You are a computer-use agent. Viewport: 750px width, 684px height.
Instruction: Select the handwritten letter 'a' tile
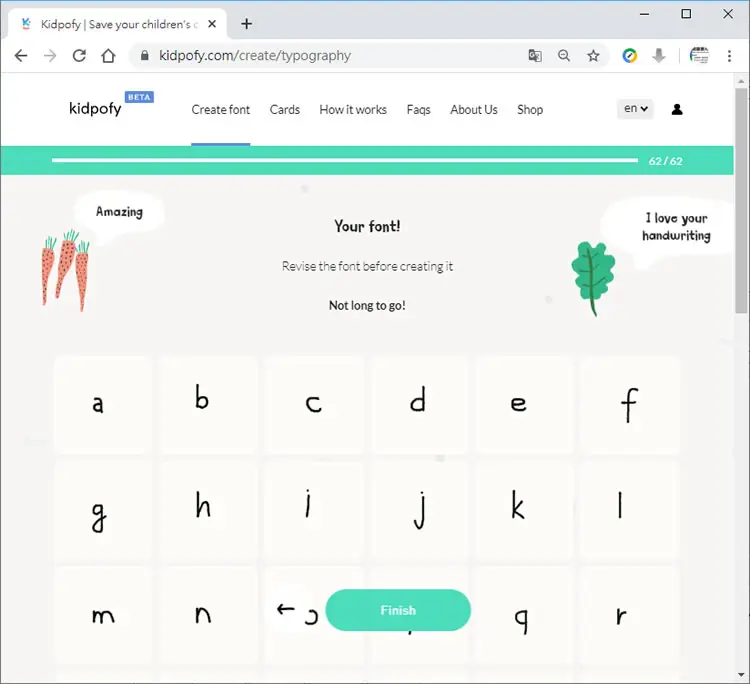(x=102, y=405)
